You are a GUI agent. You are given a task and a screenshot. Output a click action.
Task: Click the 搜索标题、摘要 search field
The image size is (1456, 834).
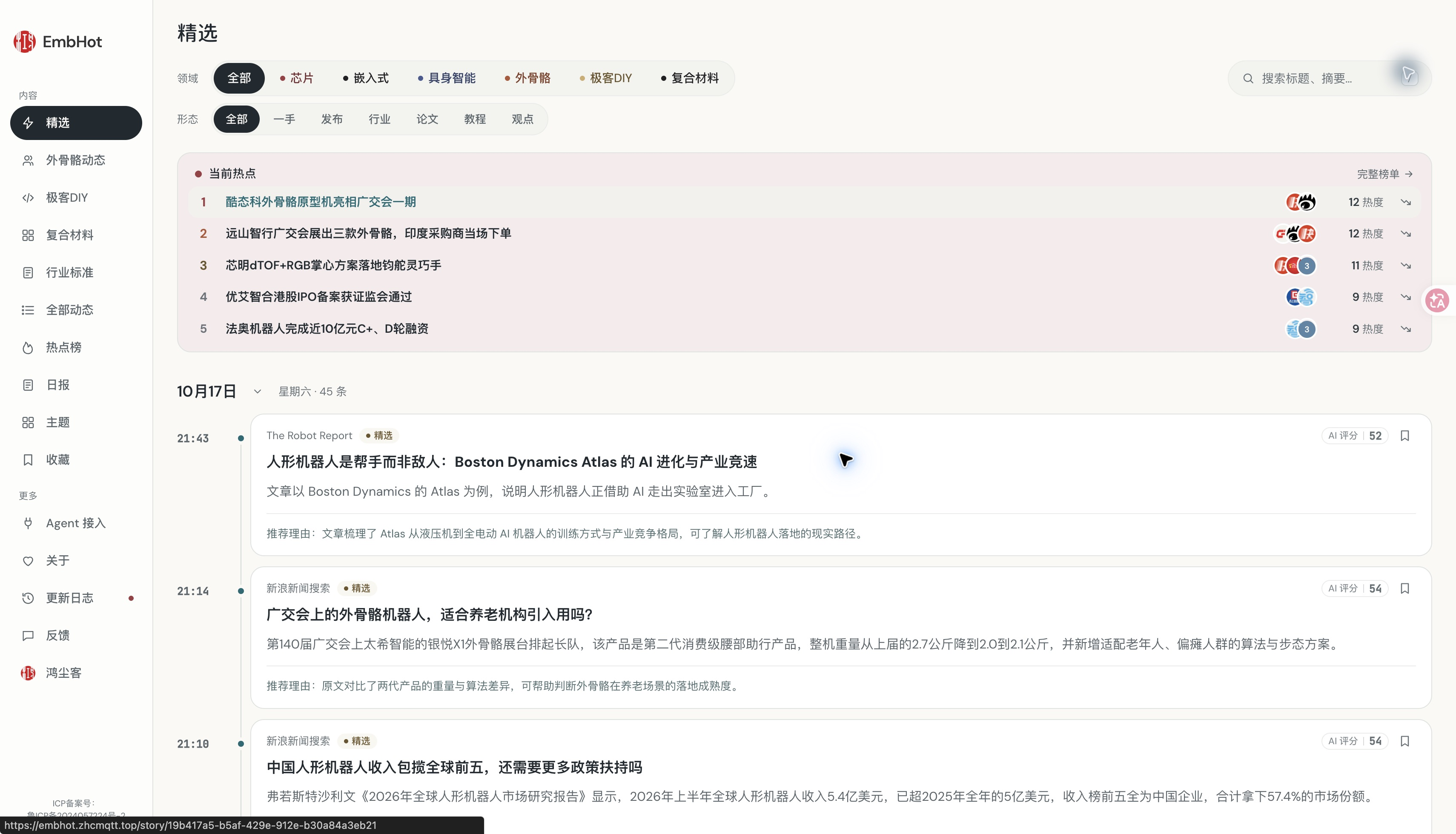point(1329,78)
